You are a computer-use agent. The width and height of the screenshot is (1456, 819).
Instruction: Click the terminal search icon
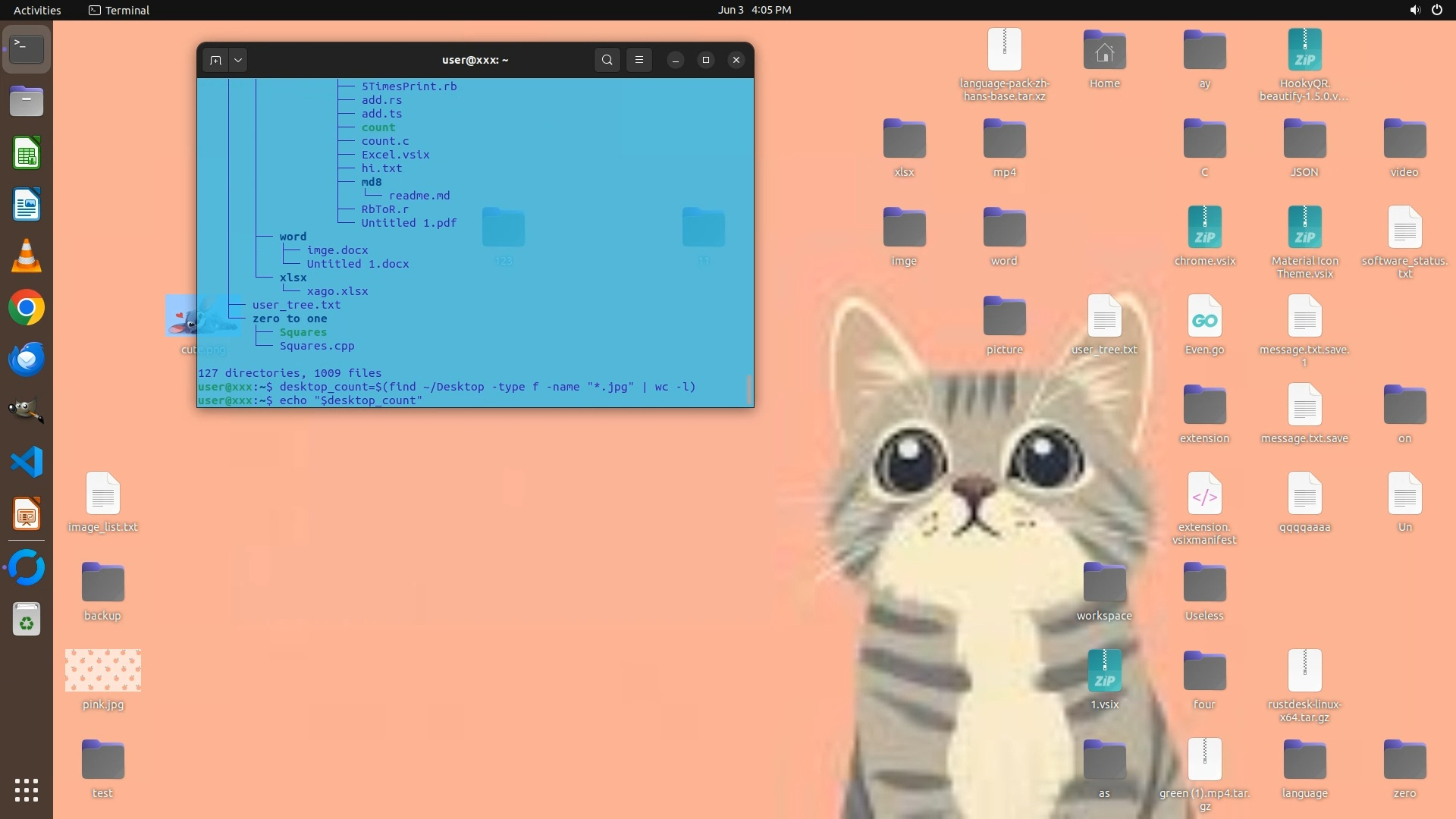coord(607,60)
